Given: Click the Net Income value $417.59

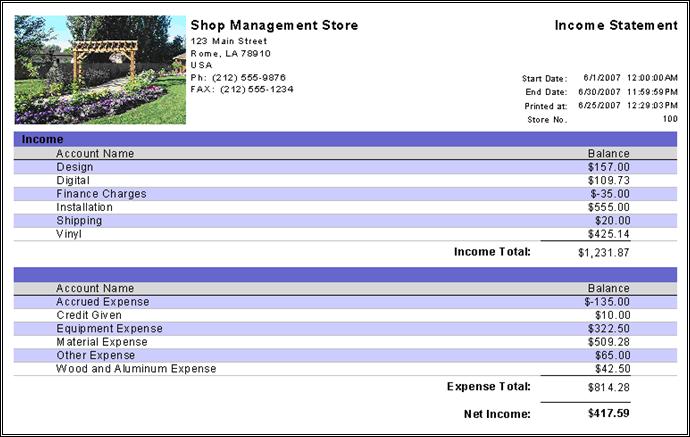Looking at the screenshot, I should (x=609, y=413).
